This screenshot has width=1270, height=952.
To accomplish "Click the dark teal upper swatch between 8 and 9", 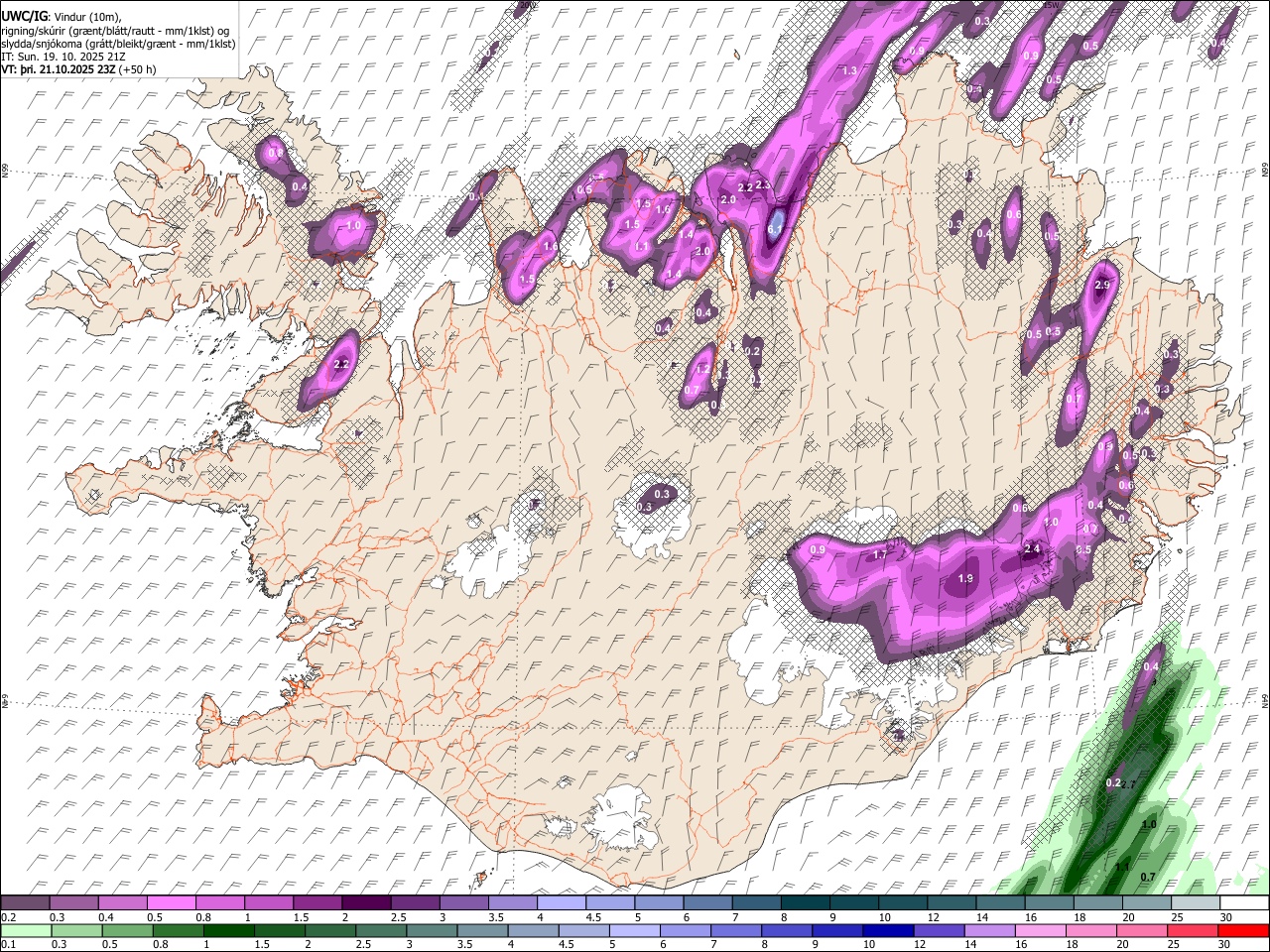I will tap(805, 903).
